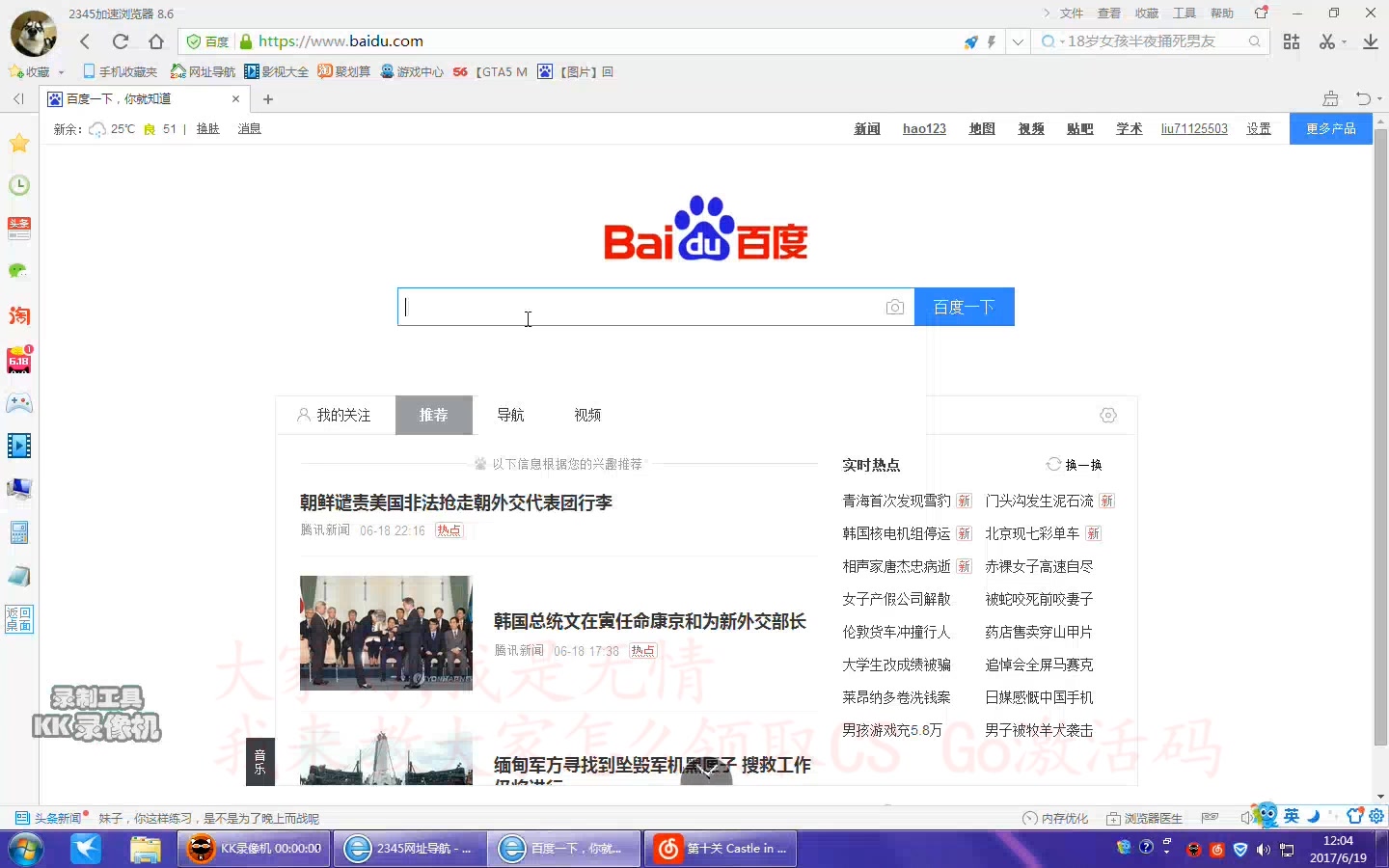Open the sidebar game controller icon
The width and height of the screenshot is (1389, 868).
point(19,403)
